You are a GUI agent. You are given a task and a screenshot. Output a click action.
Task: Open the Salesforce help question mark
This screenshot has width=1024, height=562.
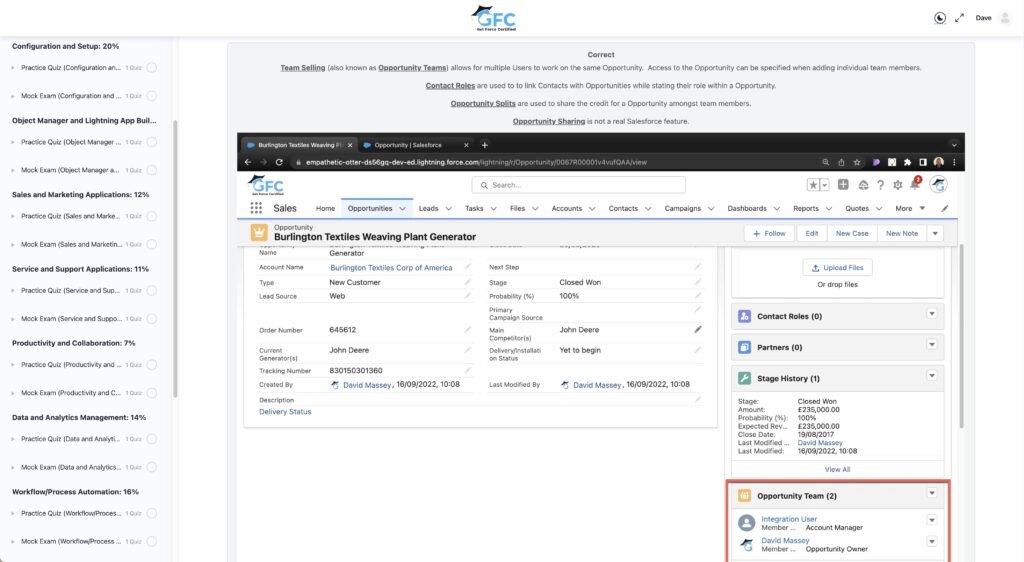click(x=880, y=185)
